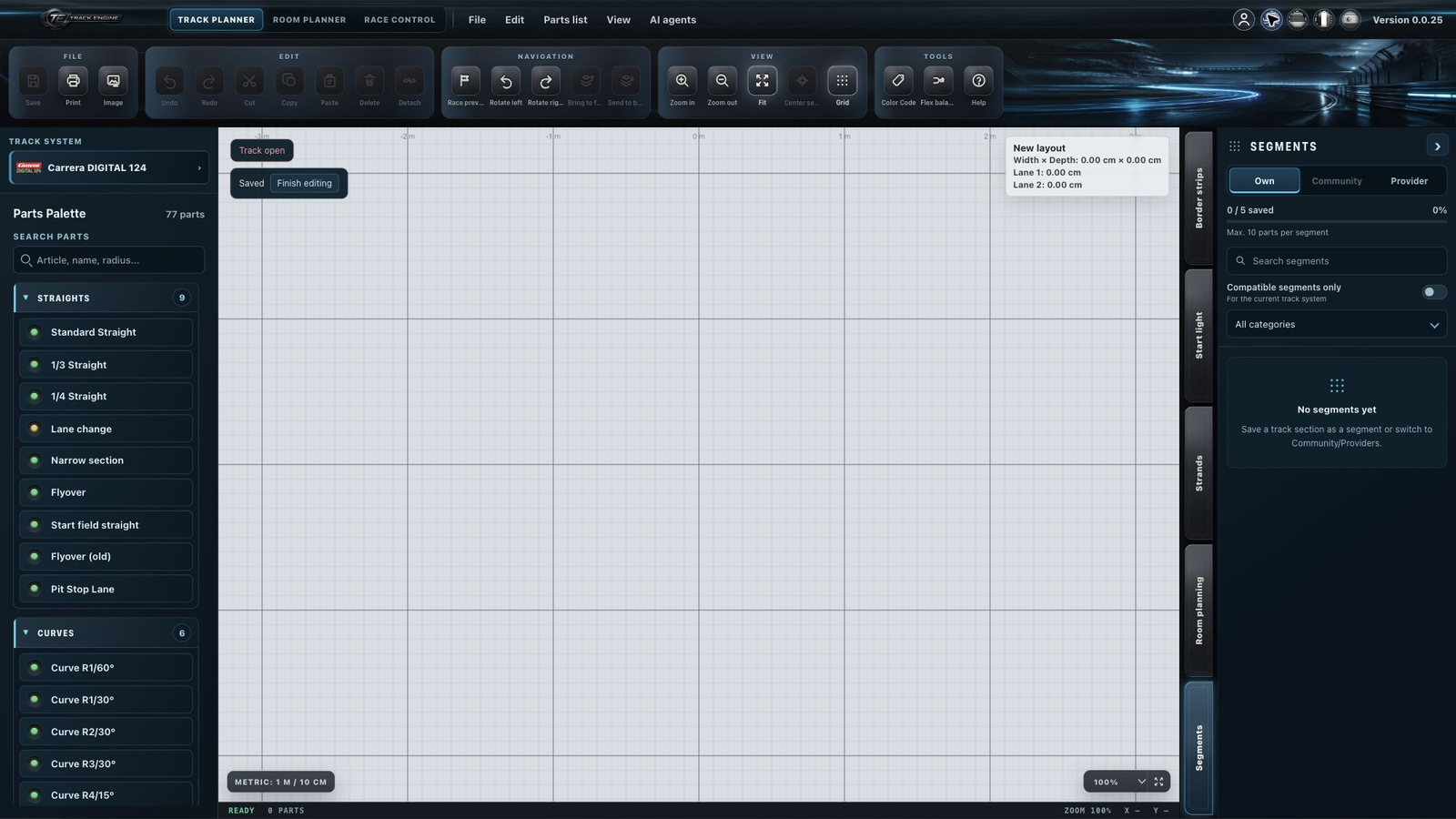Select the Lane change part
Viewport: 1456px width, 819px height.
(x=106, y=429)
